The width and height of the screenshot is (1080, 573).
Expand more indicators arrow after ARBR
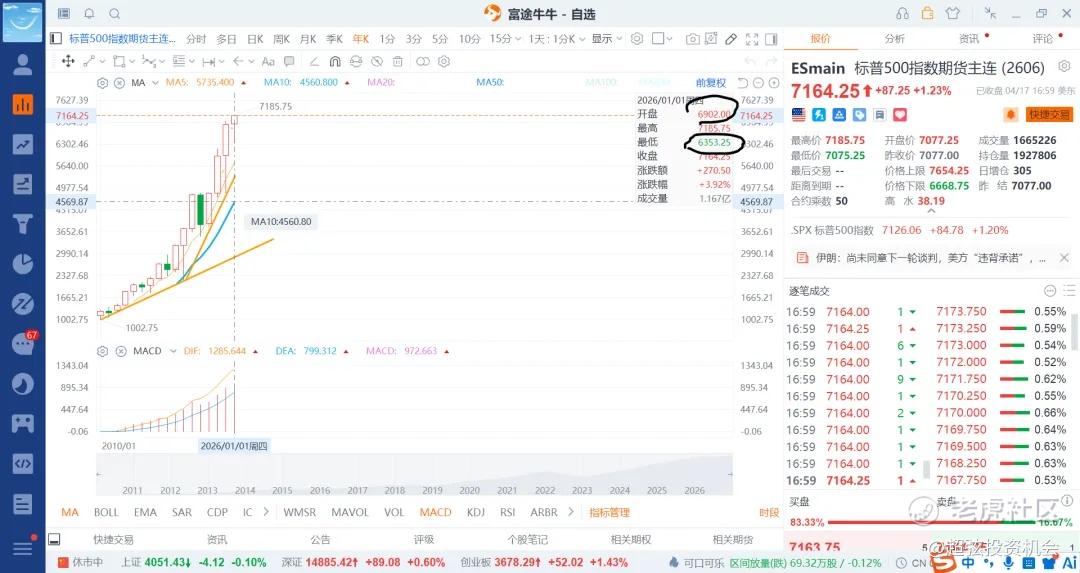tap(571, 512)
